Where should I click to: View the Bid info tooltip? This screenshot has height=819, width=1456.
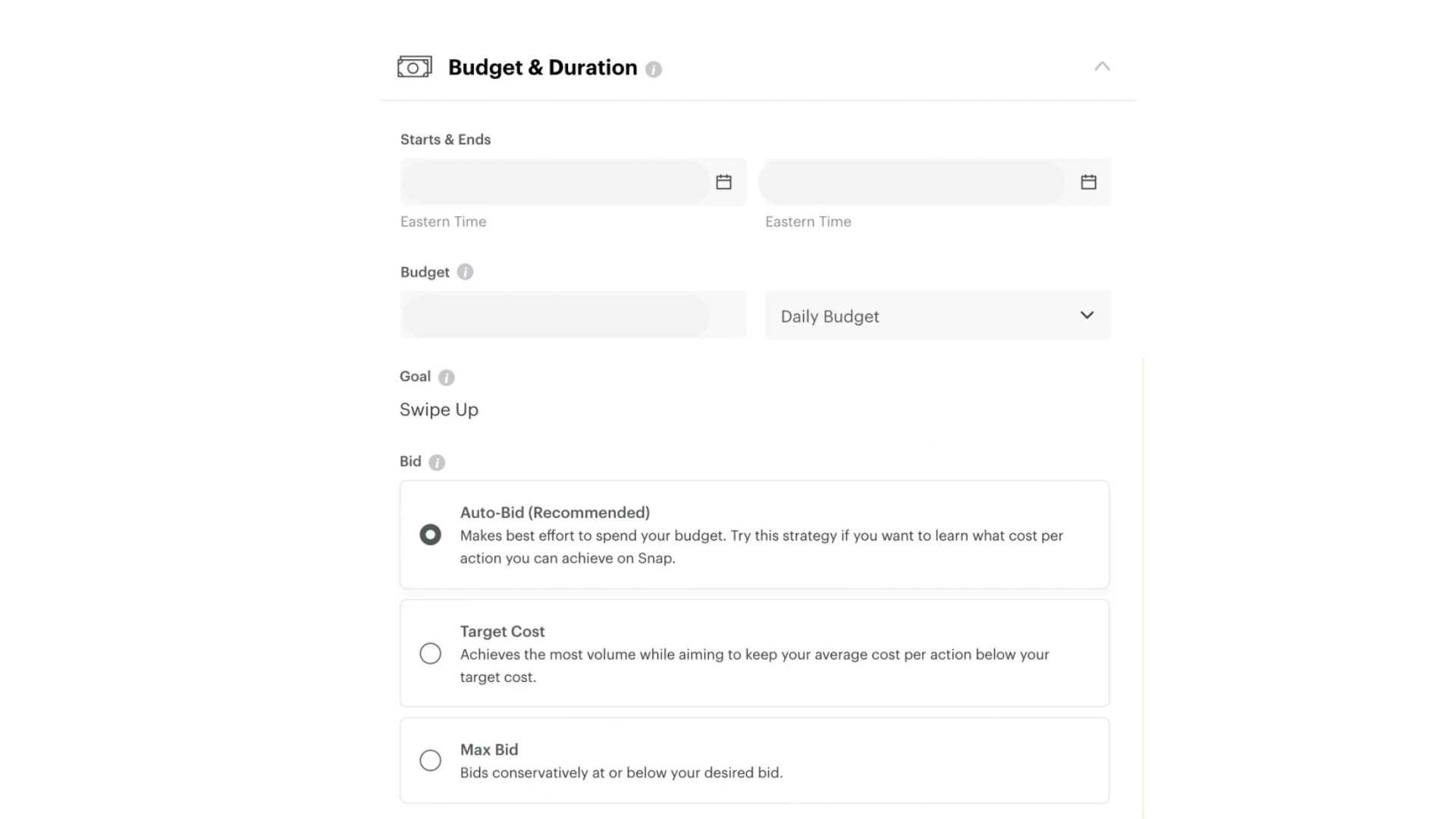tap(437, 462)
